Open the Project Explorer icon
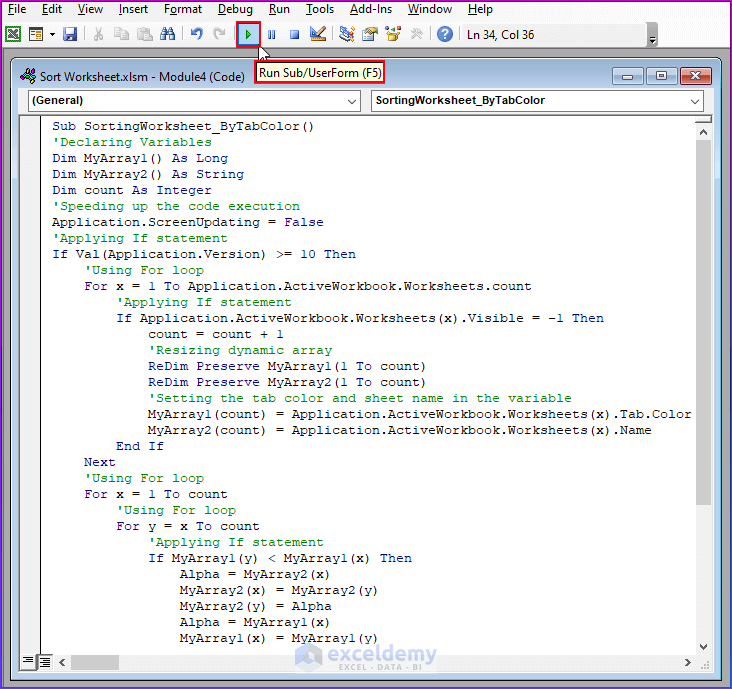Viewport: 732px width, 689px height. [x=347, y=34]
